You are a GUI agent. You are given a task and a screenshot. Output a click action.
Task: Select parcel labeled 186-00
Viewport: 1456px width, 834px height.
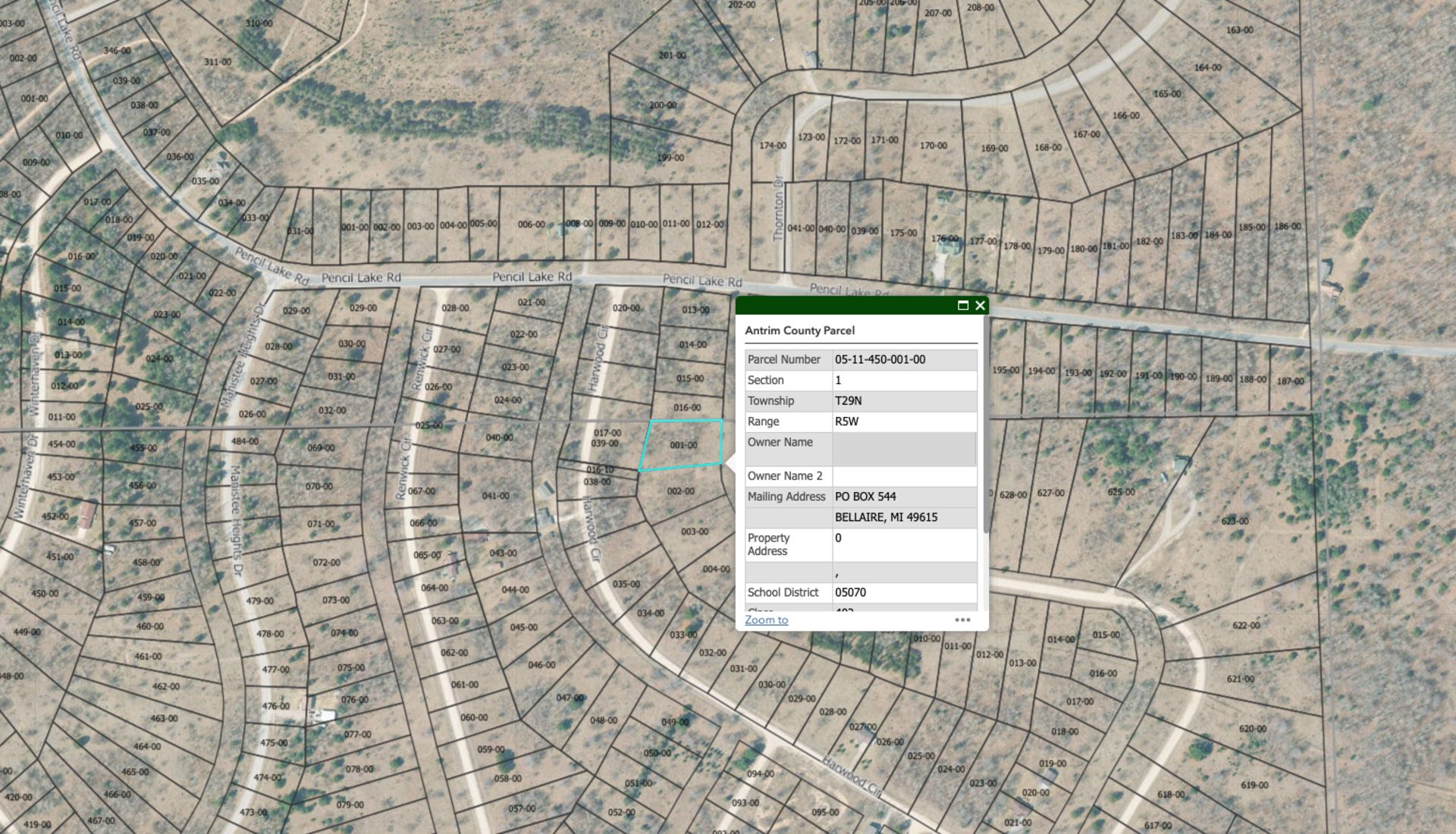click(x=1287, y=226)
